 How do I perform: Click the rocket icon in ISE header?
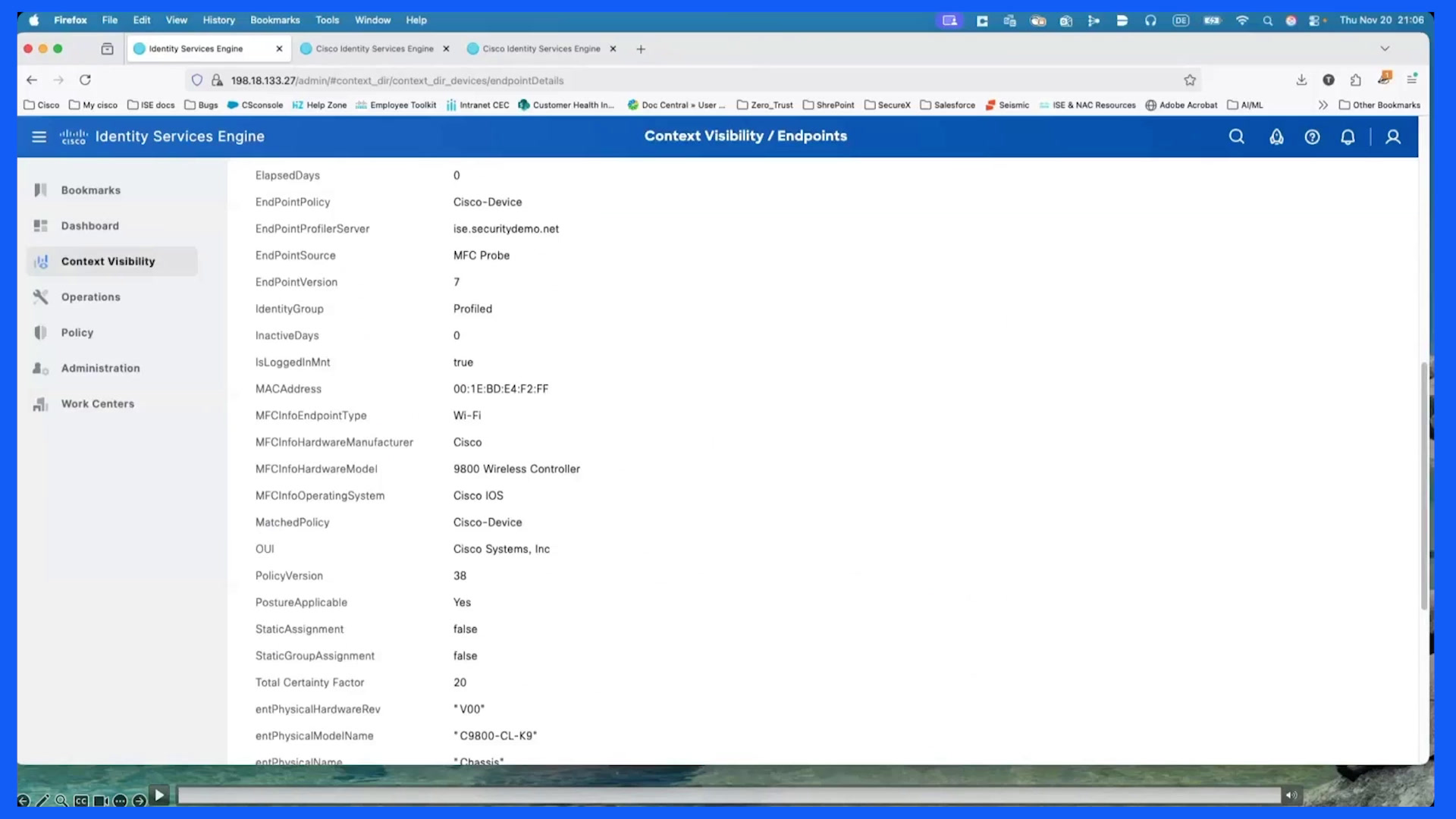1276,136
